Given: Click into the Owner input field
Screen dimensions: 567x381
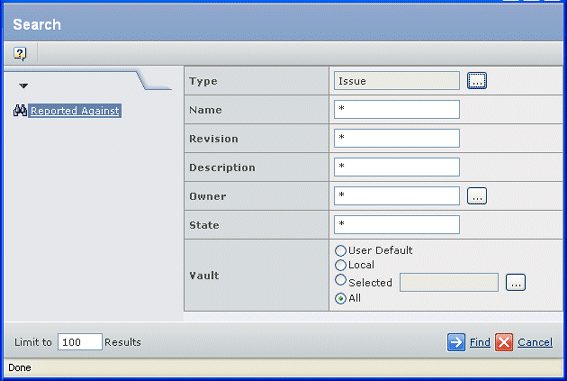Looking at the screenshot, I should [x=397, y=196].
